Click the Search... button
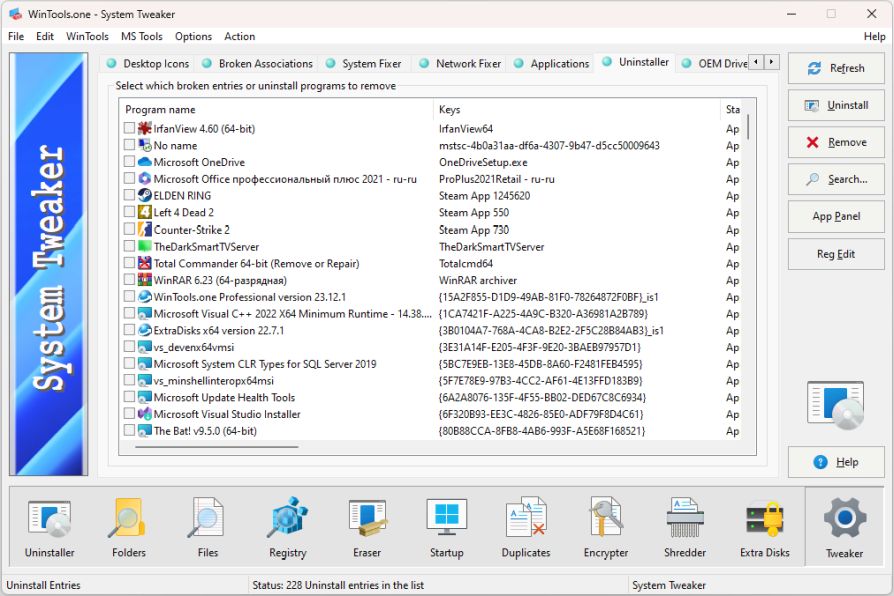Viewport: 894px width, 596px height. click(836, 179)
